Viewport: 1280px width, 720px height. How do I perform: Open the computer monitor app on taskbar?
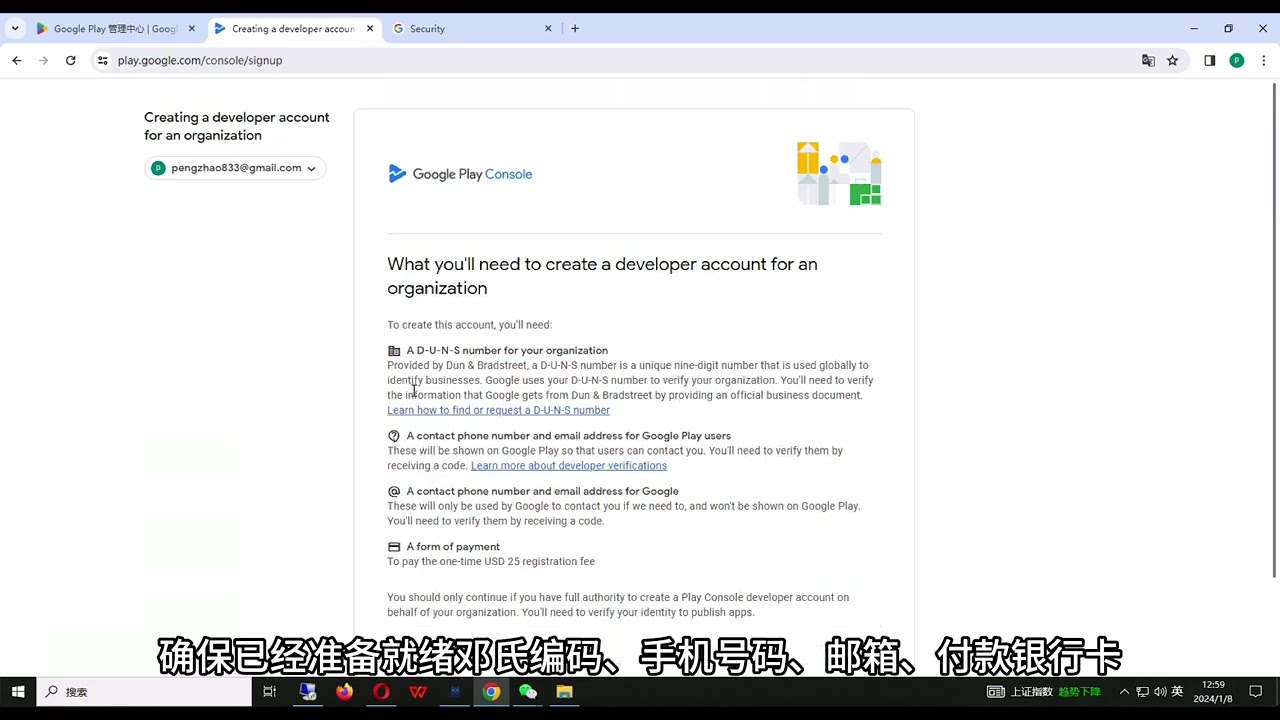(308, 691)
